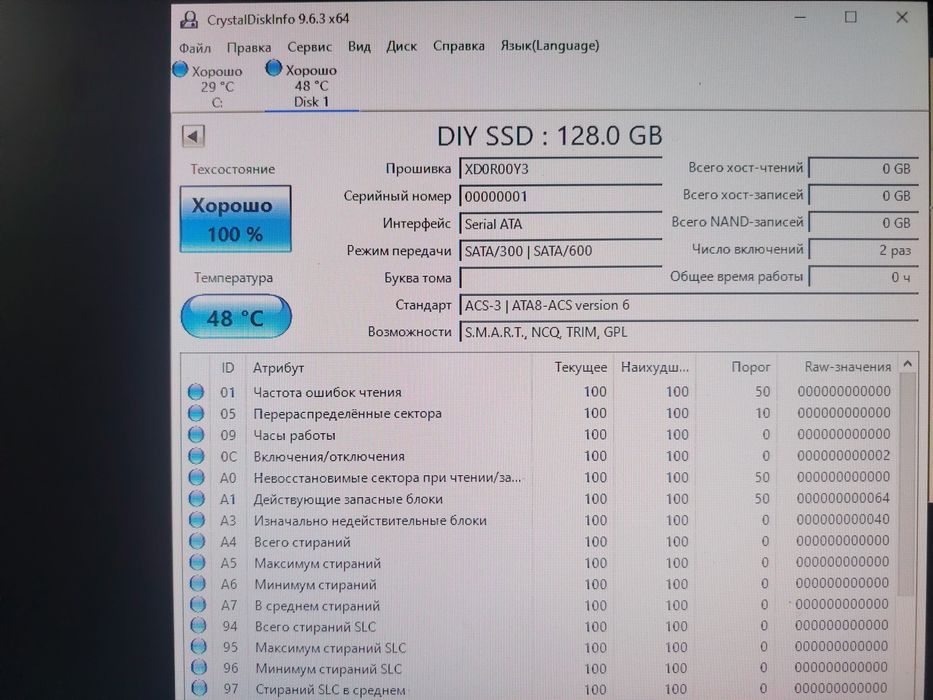Click the interface field Serial ATA
Screen dimensions: 933x700
(x=561, y=224)
